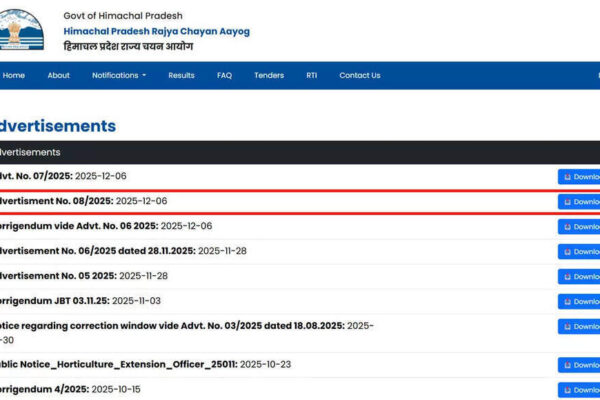600x400 pixels.
Task: Click the dark Advertisements table header
Action: (x=300, y=152)
